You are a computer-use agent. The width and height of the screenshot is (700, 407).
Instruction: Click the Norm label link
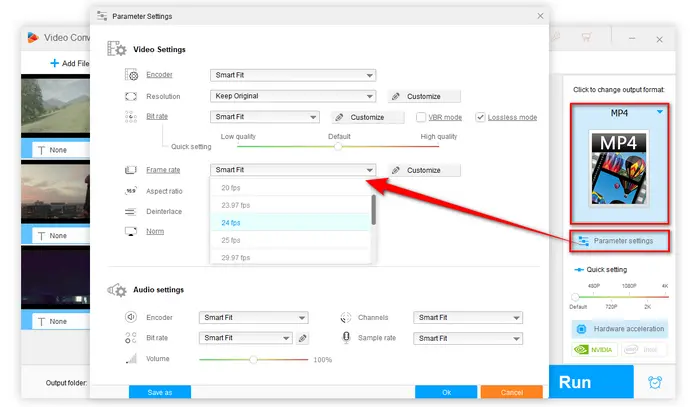coord(155,231)
